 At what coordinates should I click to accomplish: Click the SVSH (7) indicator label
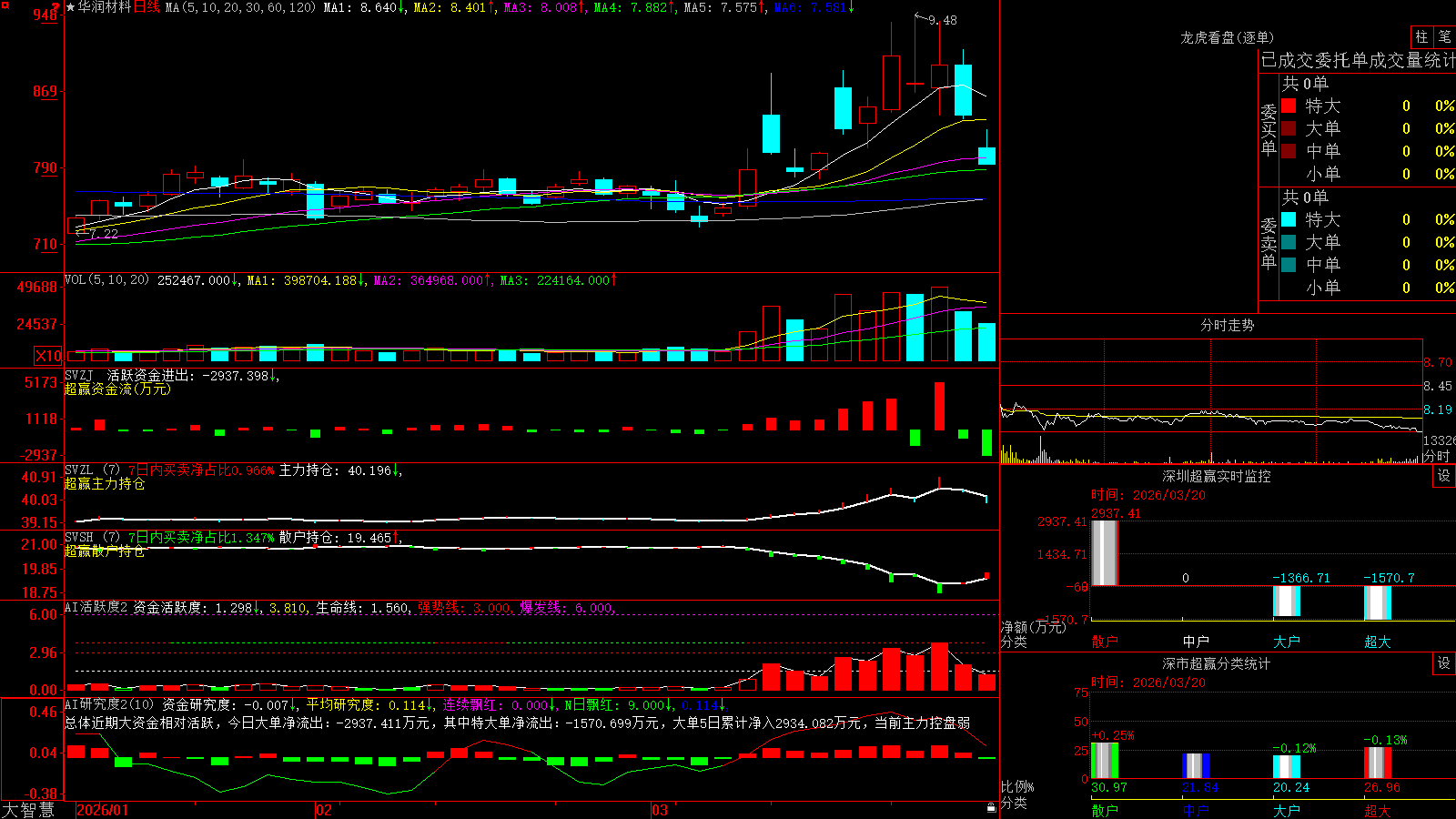[92, 538]
